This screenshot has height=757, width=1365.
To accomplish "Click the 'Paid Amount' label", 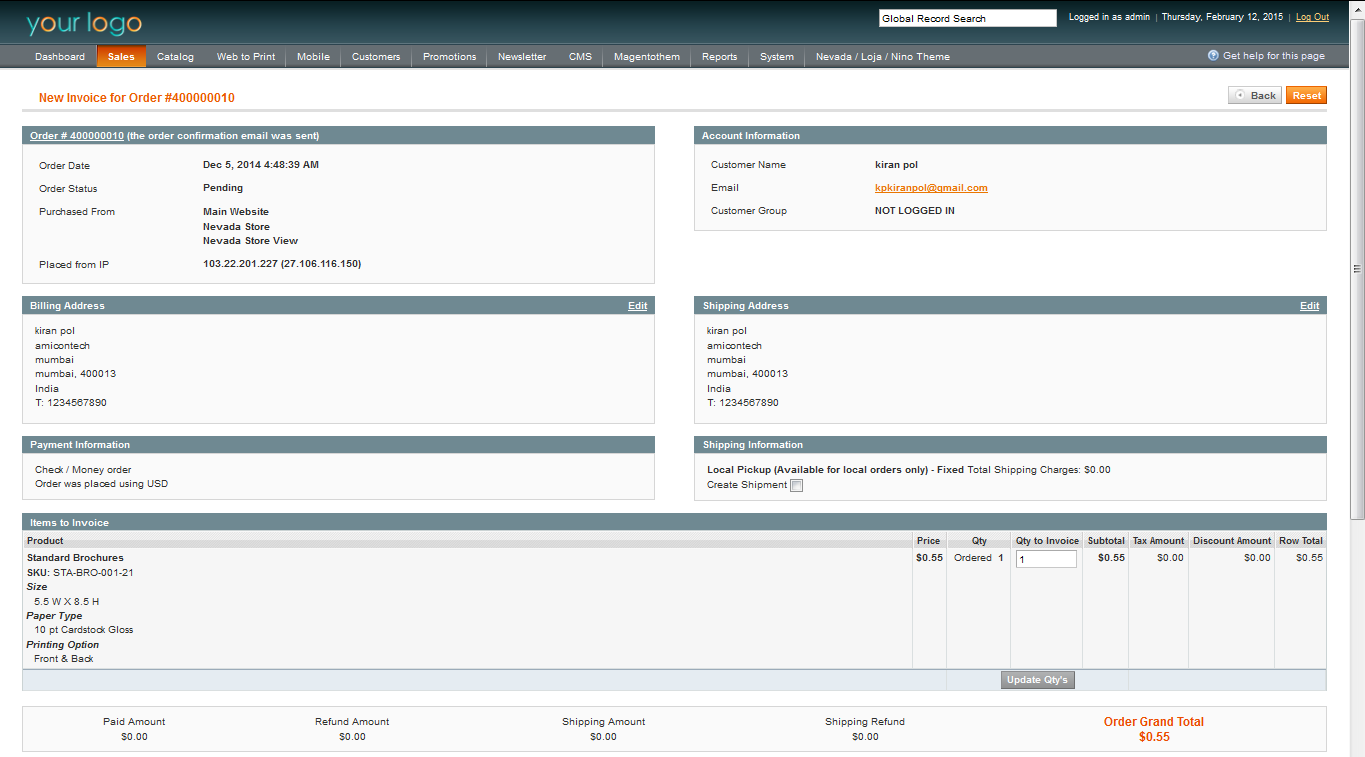I will click(x=134, y=722).
